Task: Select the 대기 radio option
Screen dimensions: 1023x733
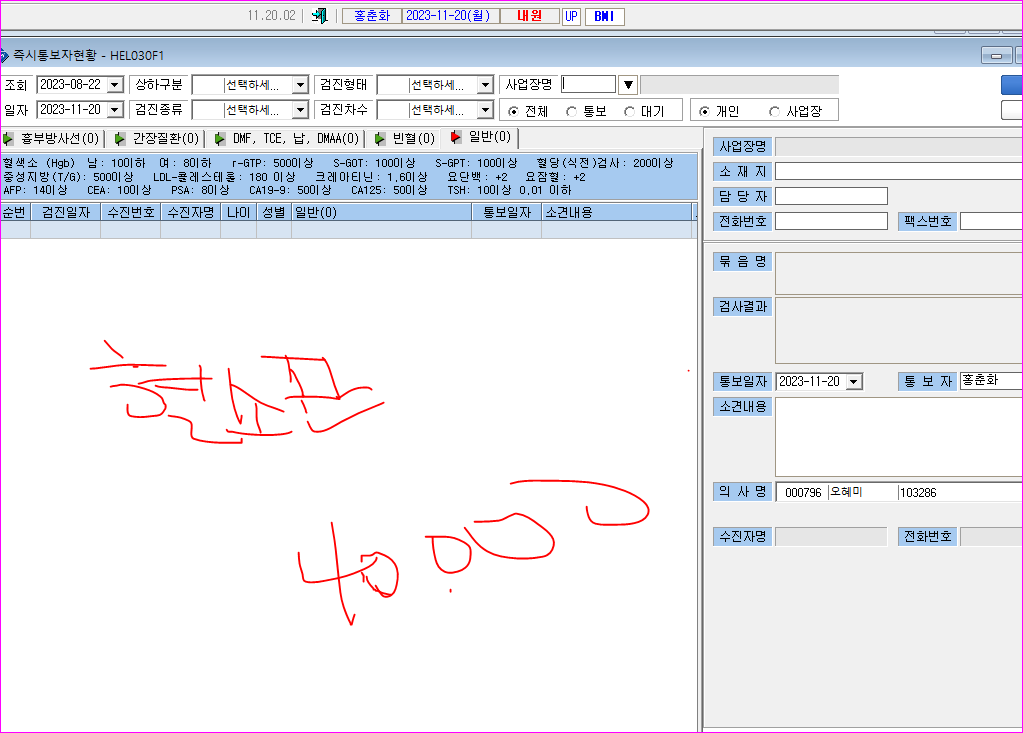Action: (630, 112)
